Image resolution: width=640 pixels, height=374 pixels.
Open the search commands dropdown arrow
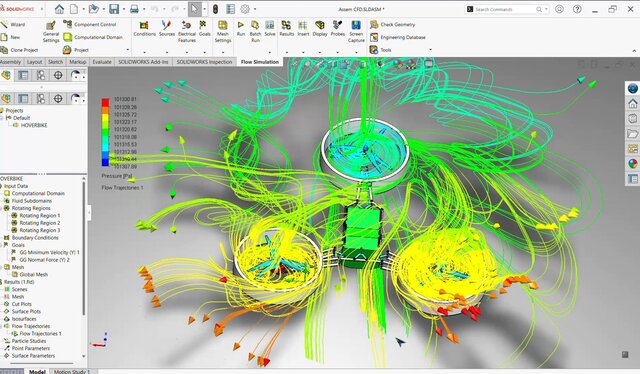pos(546,9)
